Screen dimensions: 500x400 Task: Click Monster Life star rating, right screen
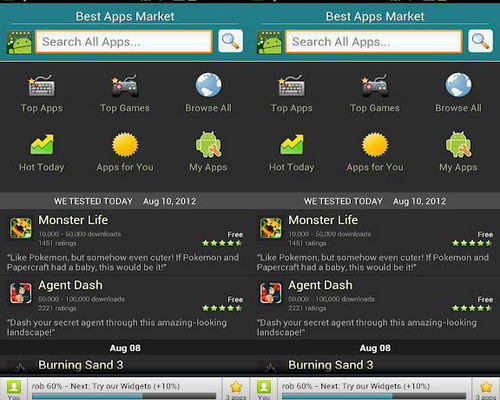(x=472, y=243)
